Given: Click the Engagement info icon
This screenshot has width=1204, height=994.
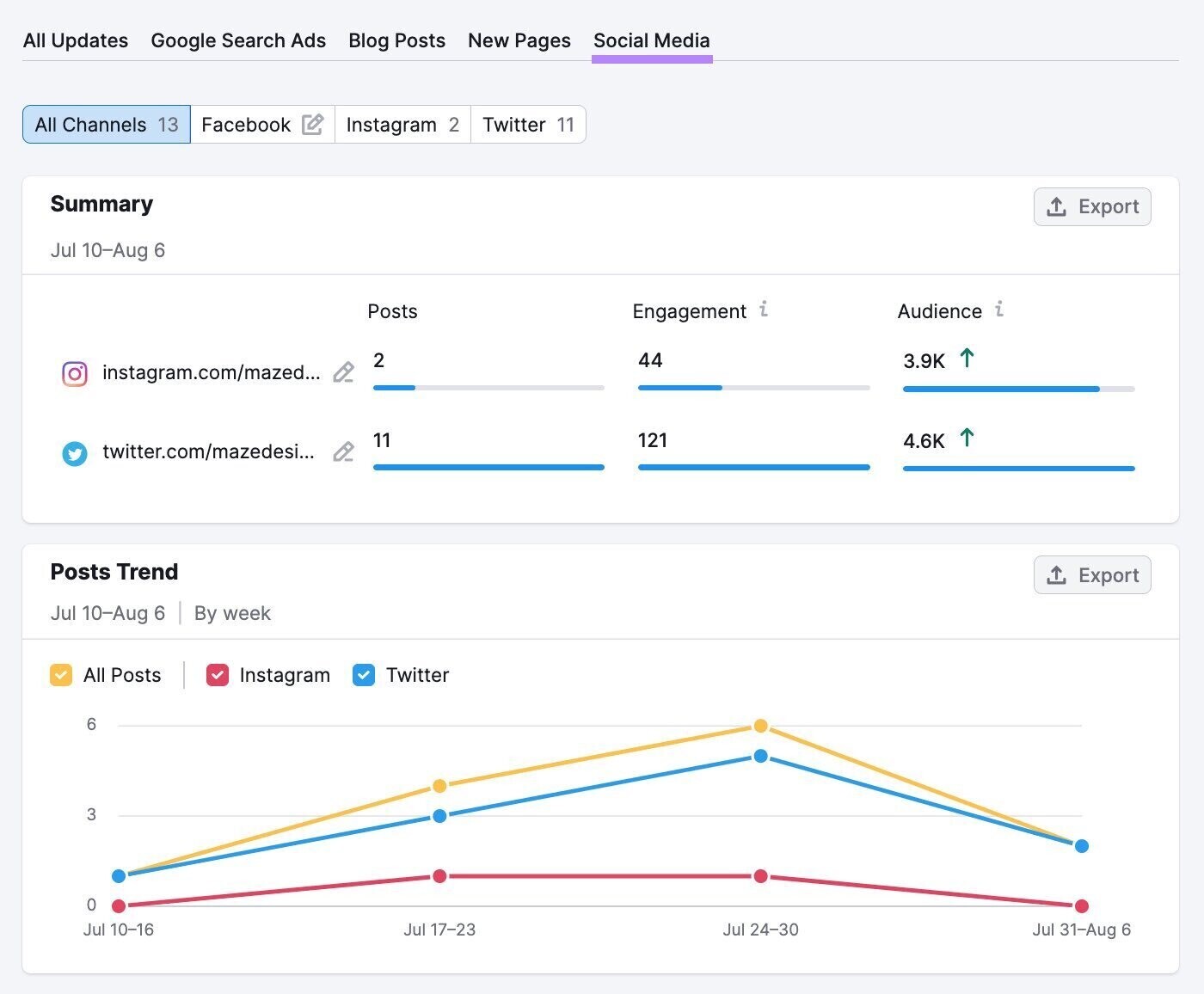Looking at the screenshot, I should coord(764,310).
